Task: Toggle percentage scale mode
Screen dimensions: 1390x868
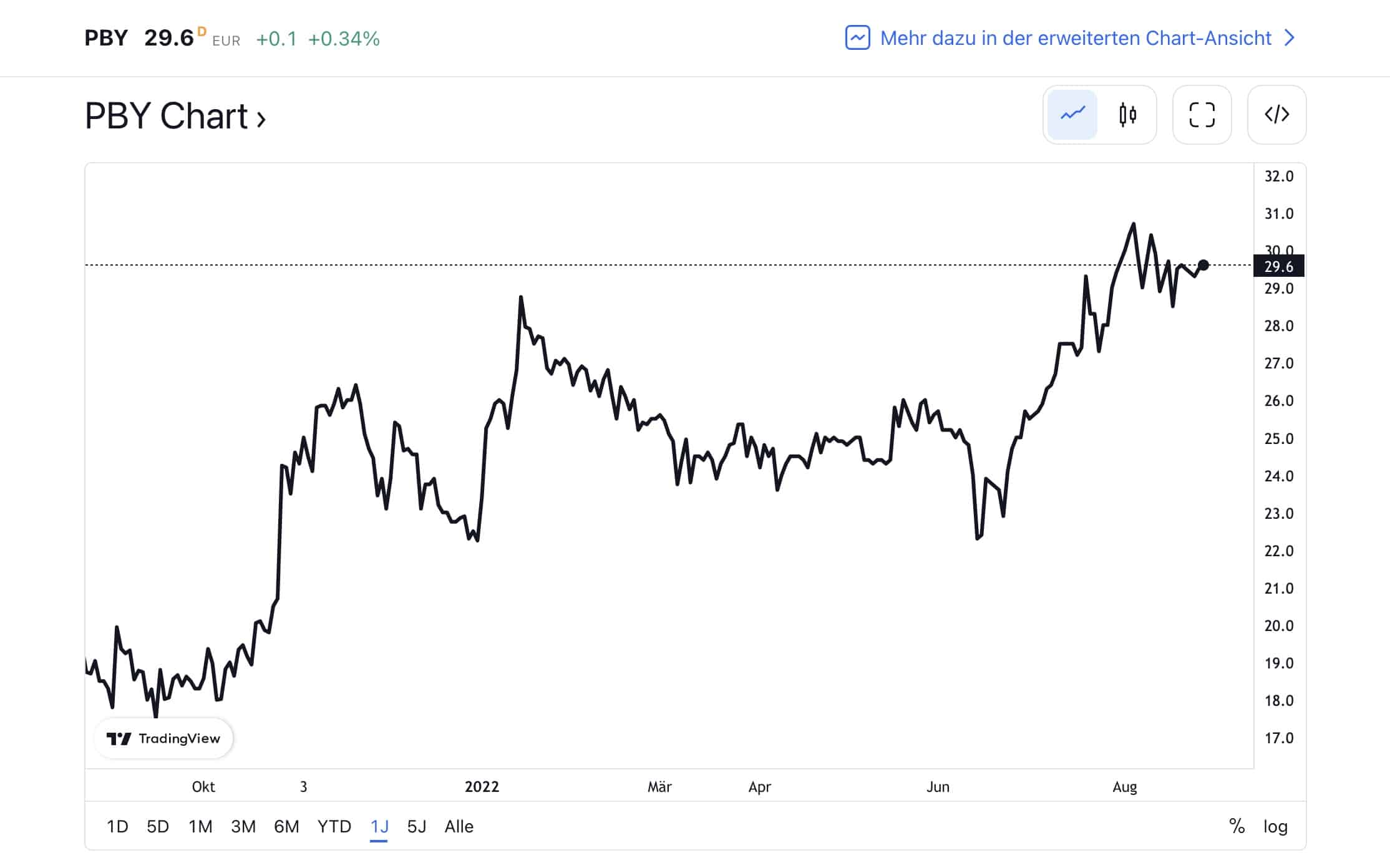Action: [x=1237, y=826]
